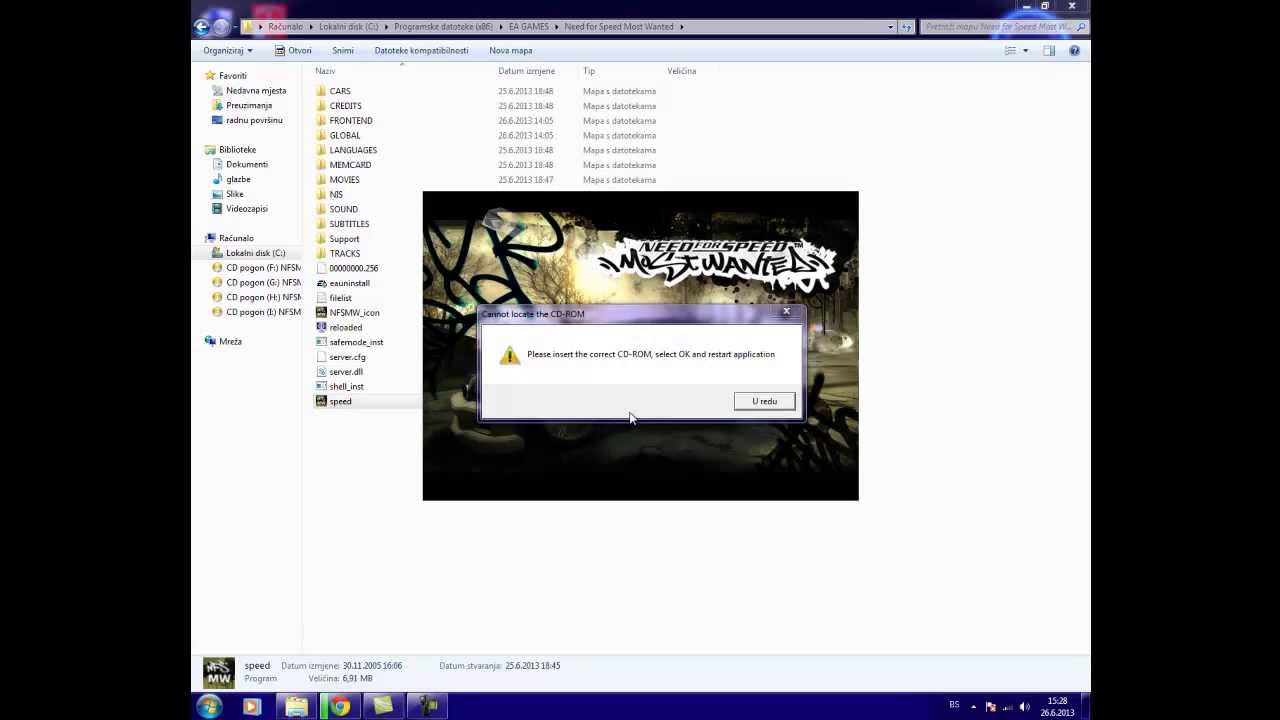Select the GLOBAL folder icon
Image resolution: width=1280 pixels, height=720 pixels.
321,135
